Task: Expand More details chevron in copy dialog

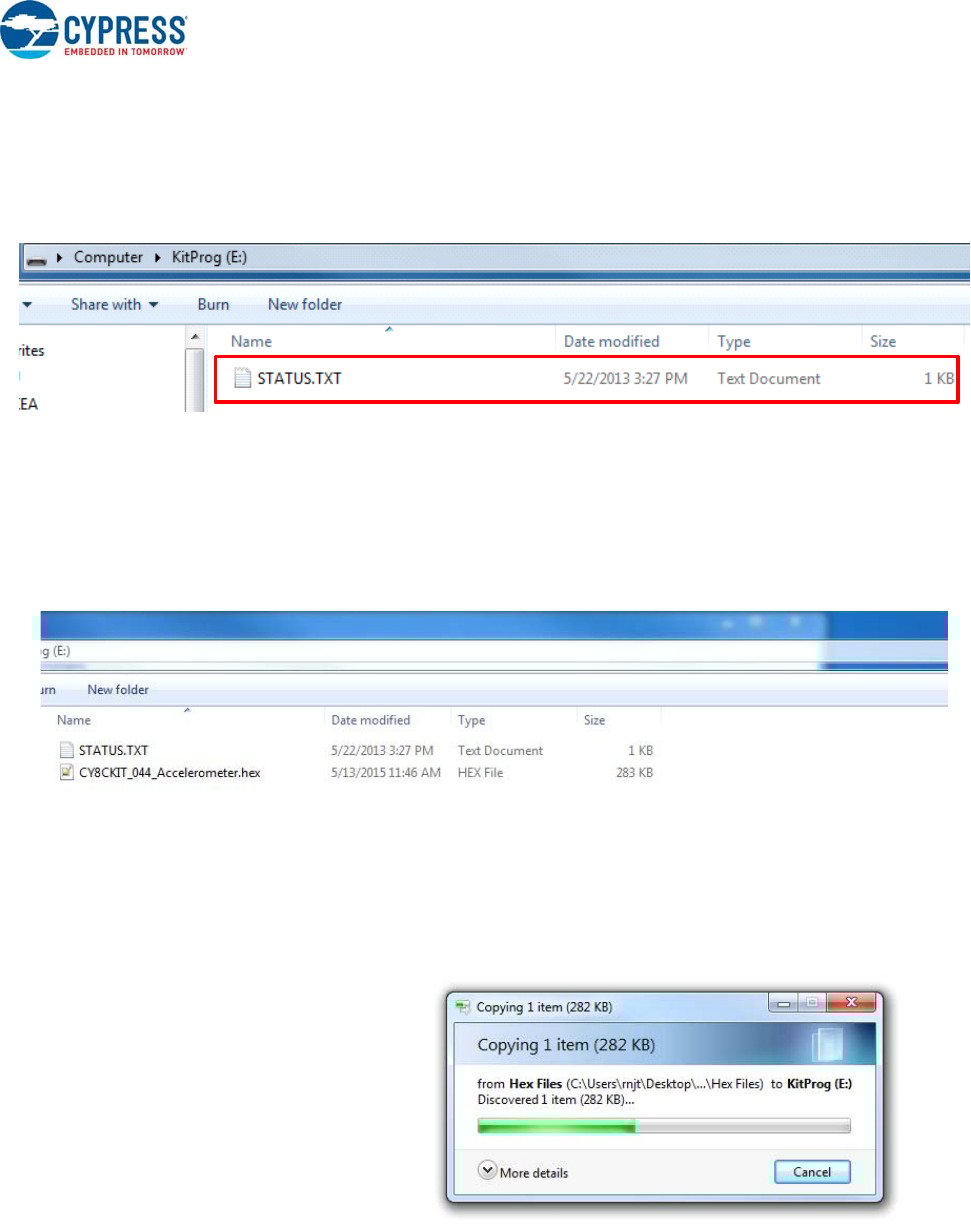Action: tap(487, 1171)
